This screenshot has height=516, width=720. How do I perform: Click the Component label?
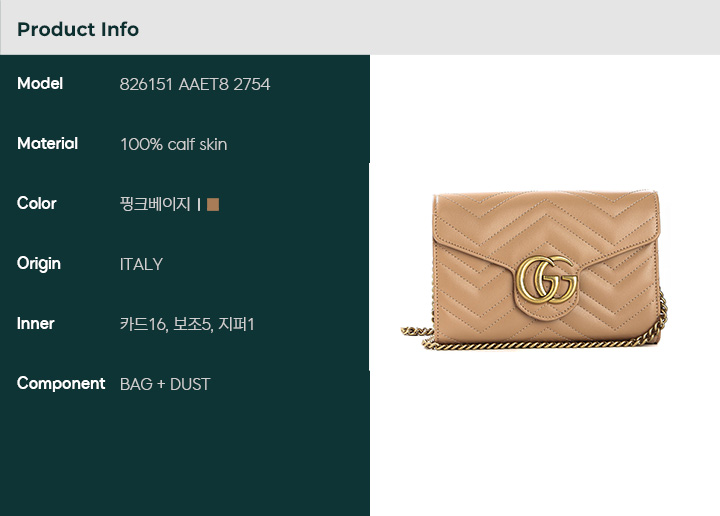pyautogui.click(x=61, y=384)
